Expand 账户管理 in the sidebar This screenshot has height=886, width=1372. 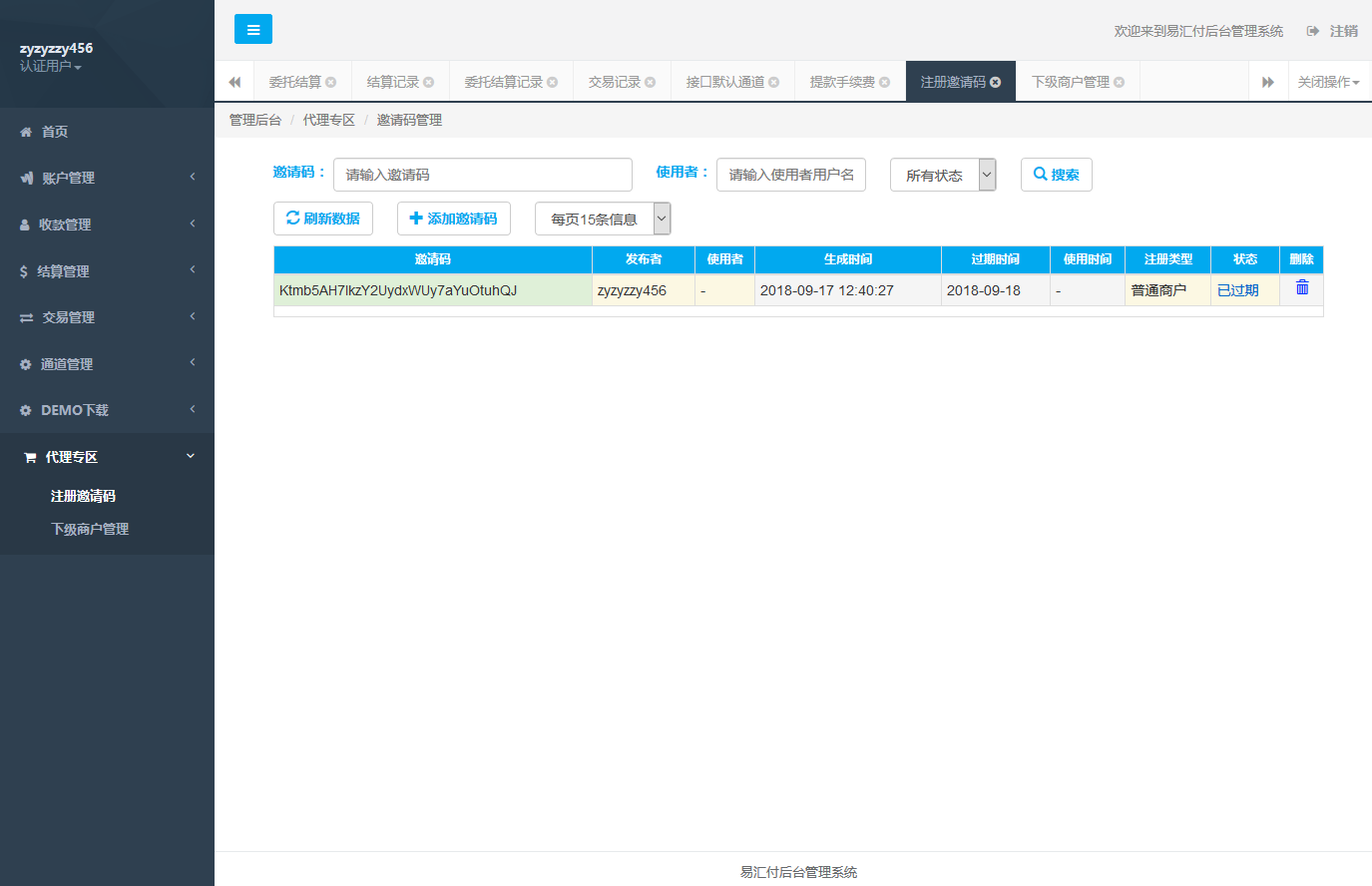point(107,178)
